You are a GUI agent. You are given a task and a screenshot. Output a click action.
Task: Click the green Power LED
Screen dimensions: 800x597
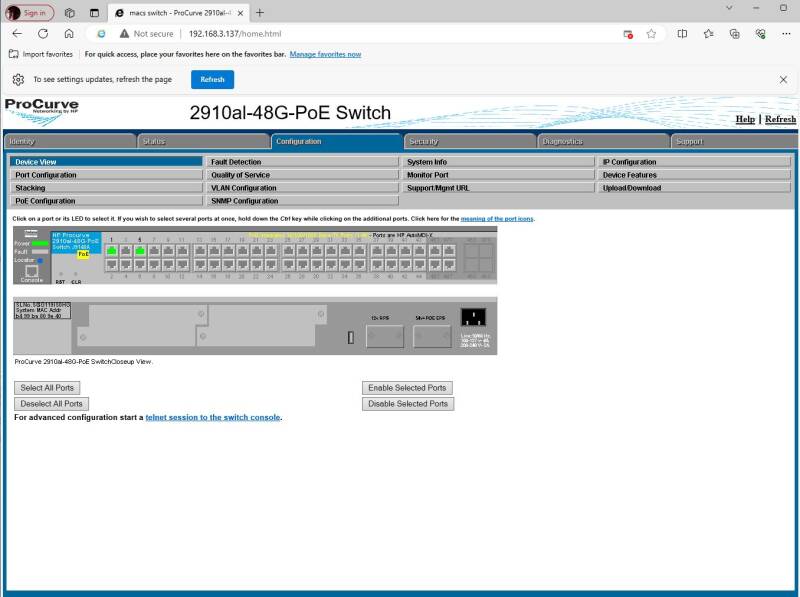(x=40, y=243)
